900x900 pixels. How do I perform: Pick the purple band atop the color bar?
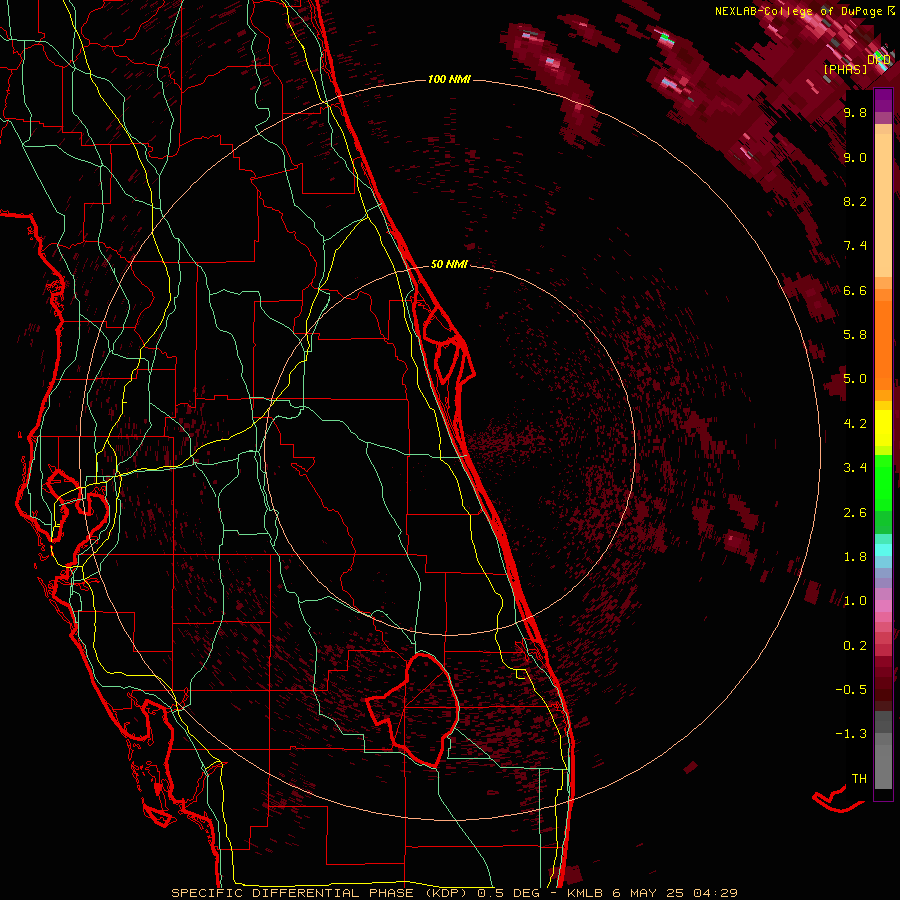tap(883, 100)
